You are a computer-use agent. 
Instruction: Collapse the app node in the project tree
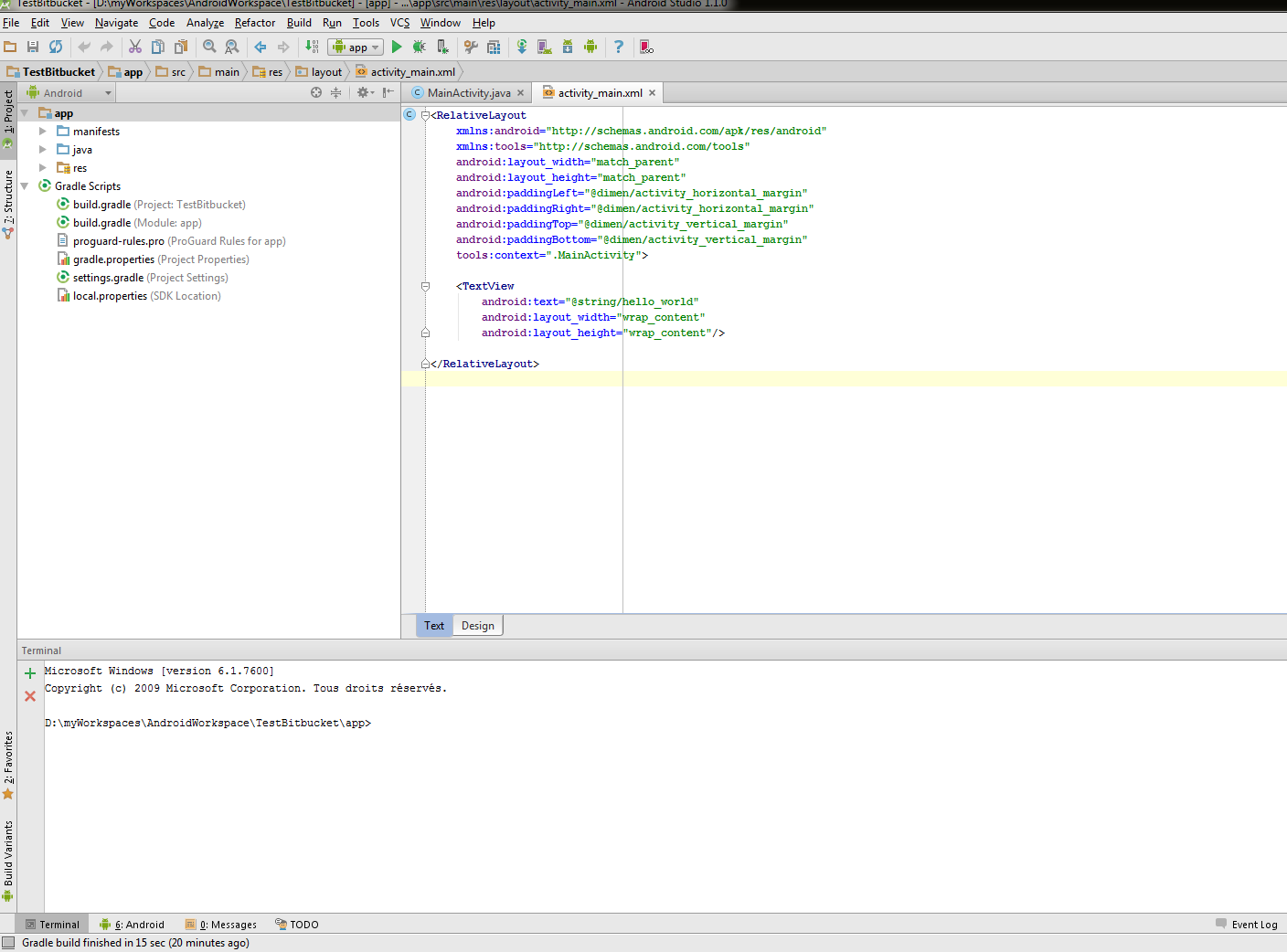tap(25, 112)
